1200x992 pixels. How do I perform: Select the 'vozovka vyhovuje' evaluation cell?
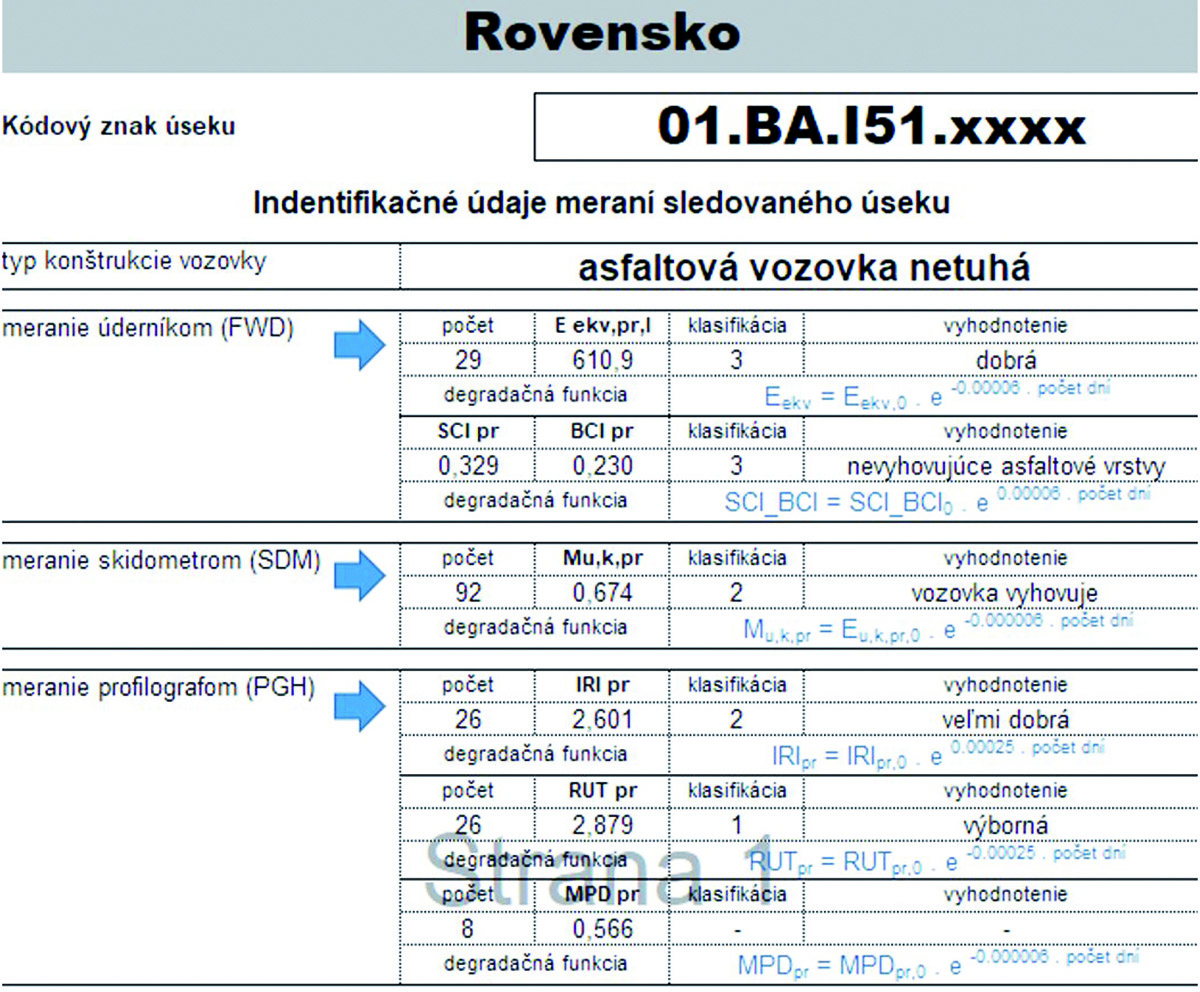1005,594
